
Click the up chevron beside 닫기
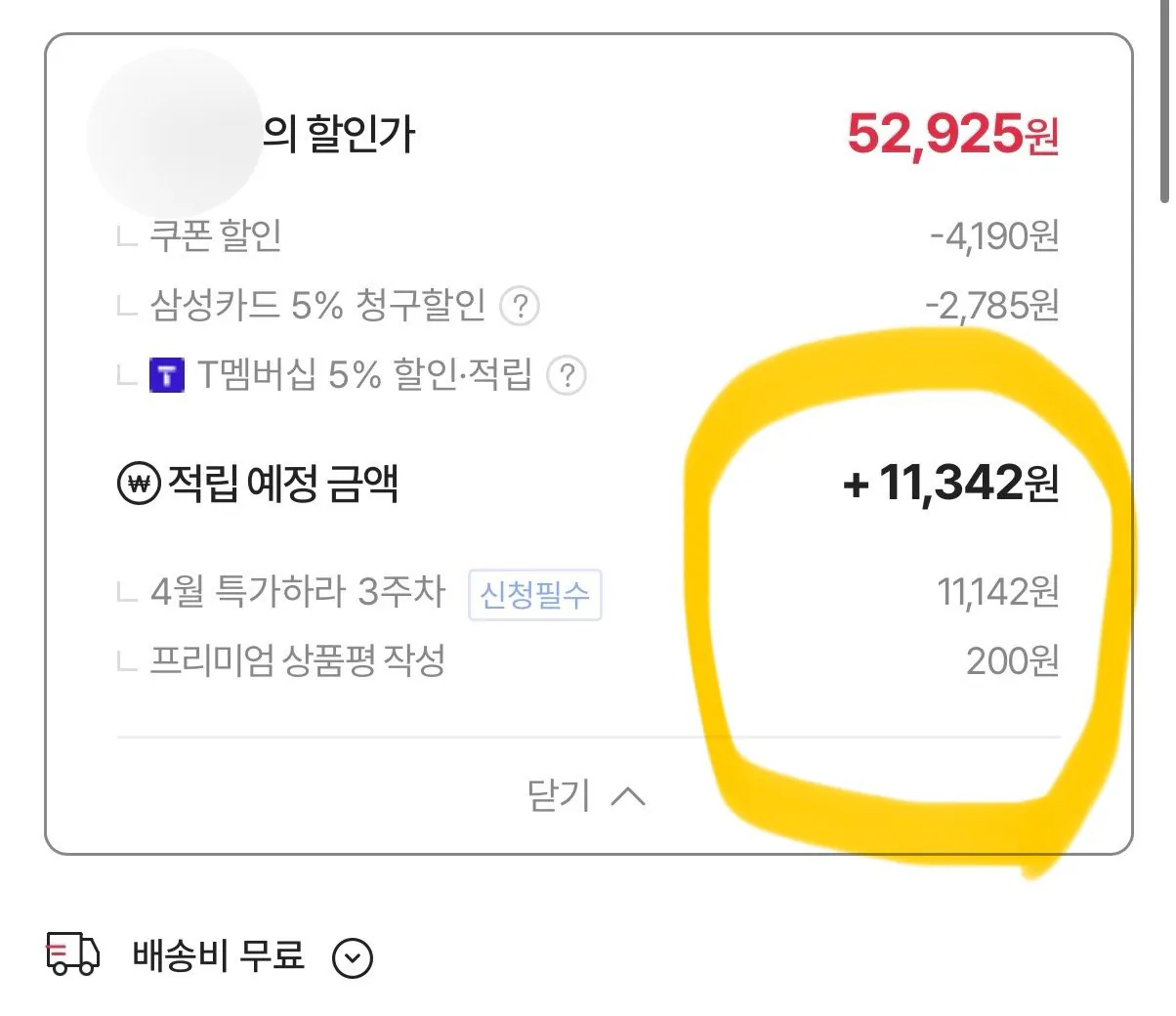coord(628,795)
